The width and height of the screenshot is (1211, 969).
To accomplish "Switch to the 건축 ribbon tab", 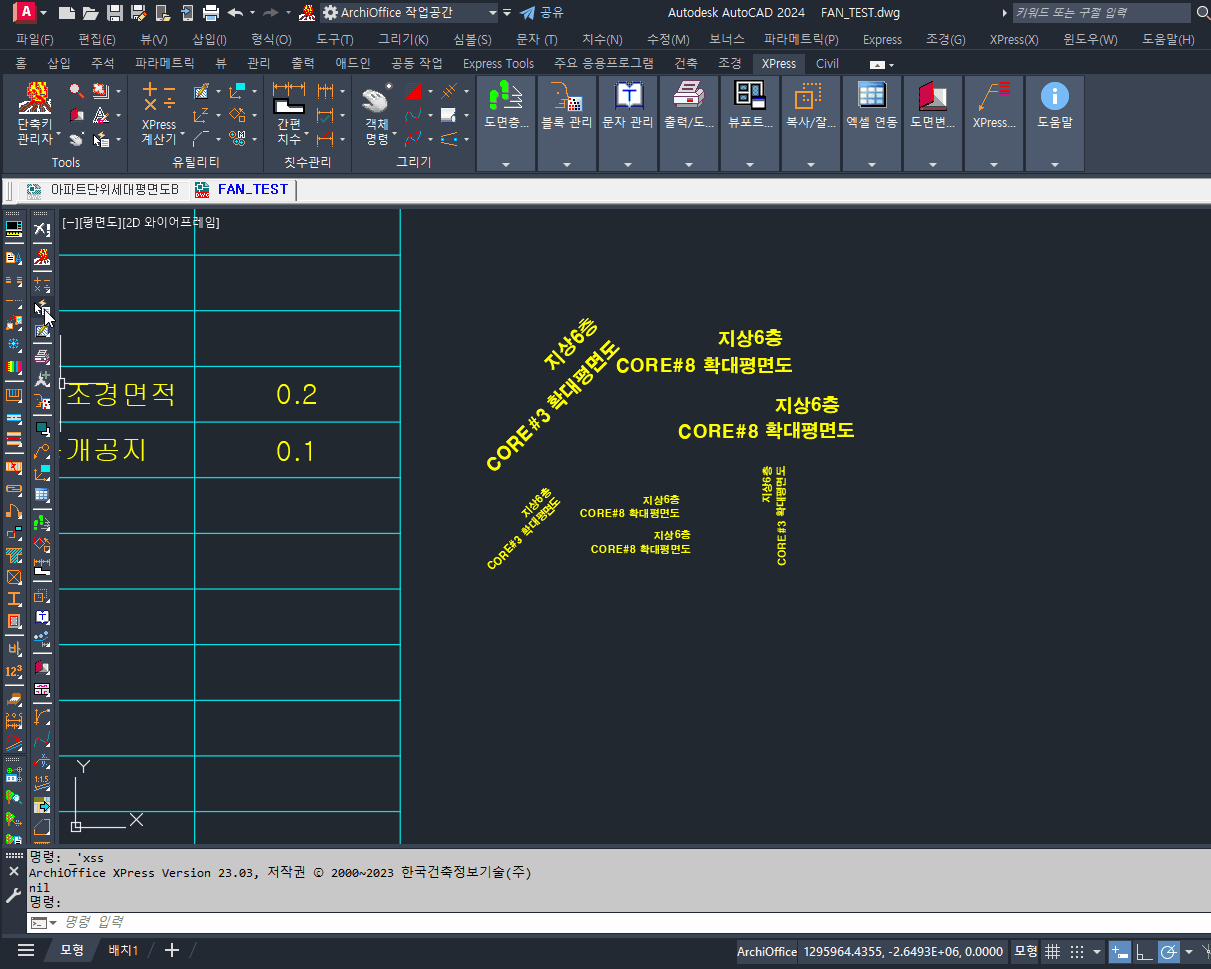I will (686, 63).
